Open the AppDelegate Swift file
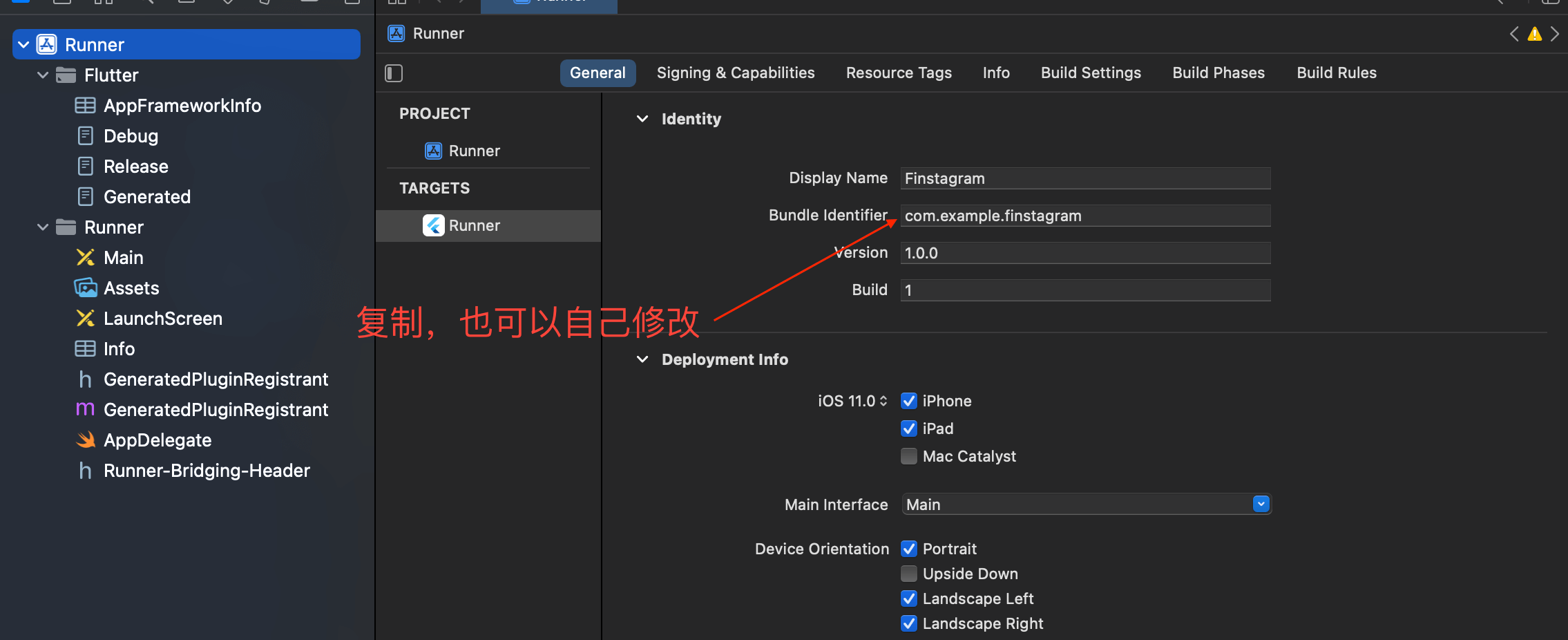This screenshot has height=640, width=1568. 157,440
